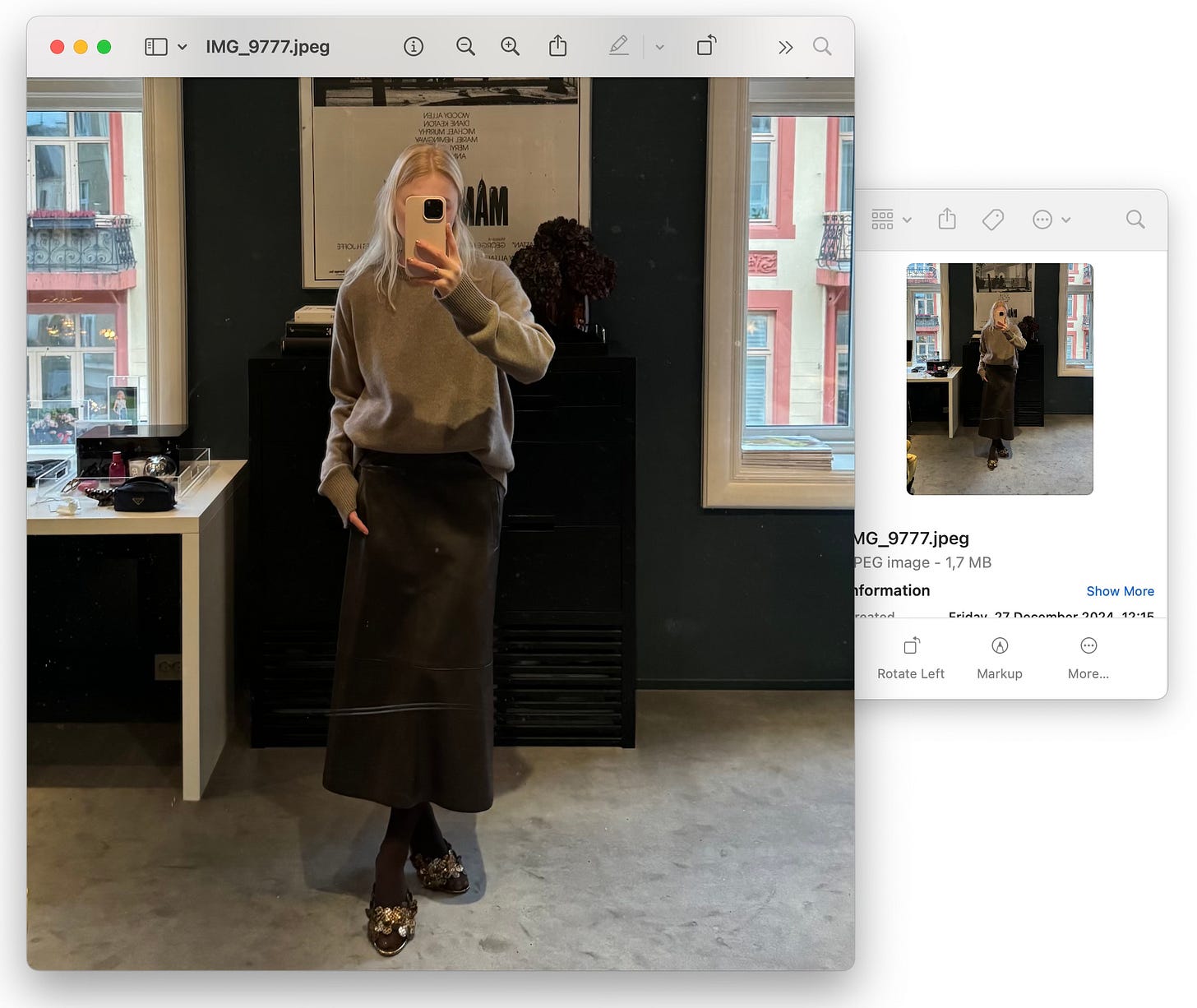Click the IMG_9777.jpeg window title
The image size is (1197, 1008).
[x=267, y=47]
